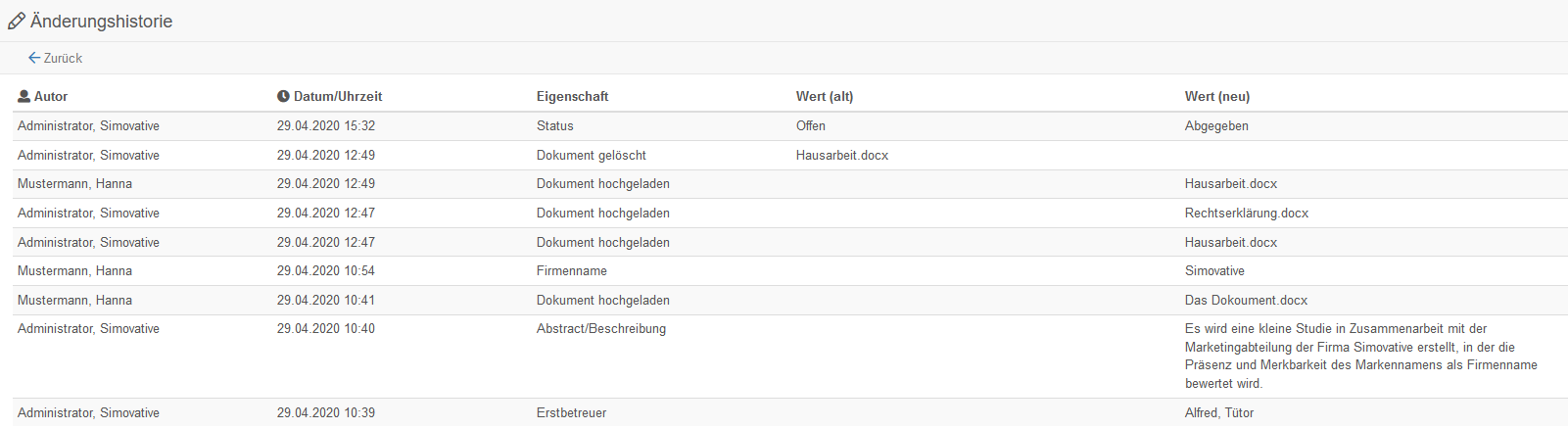Click the pencil icon beside Änderungshistorie
Viewport: 1568px width, 429px height.
17,22
